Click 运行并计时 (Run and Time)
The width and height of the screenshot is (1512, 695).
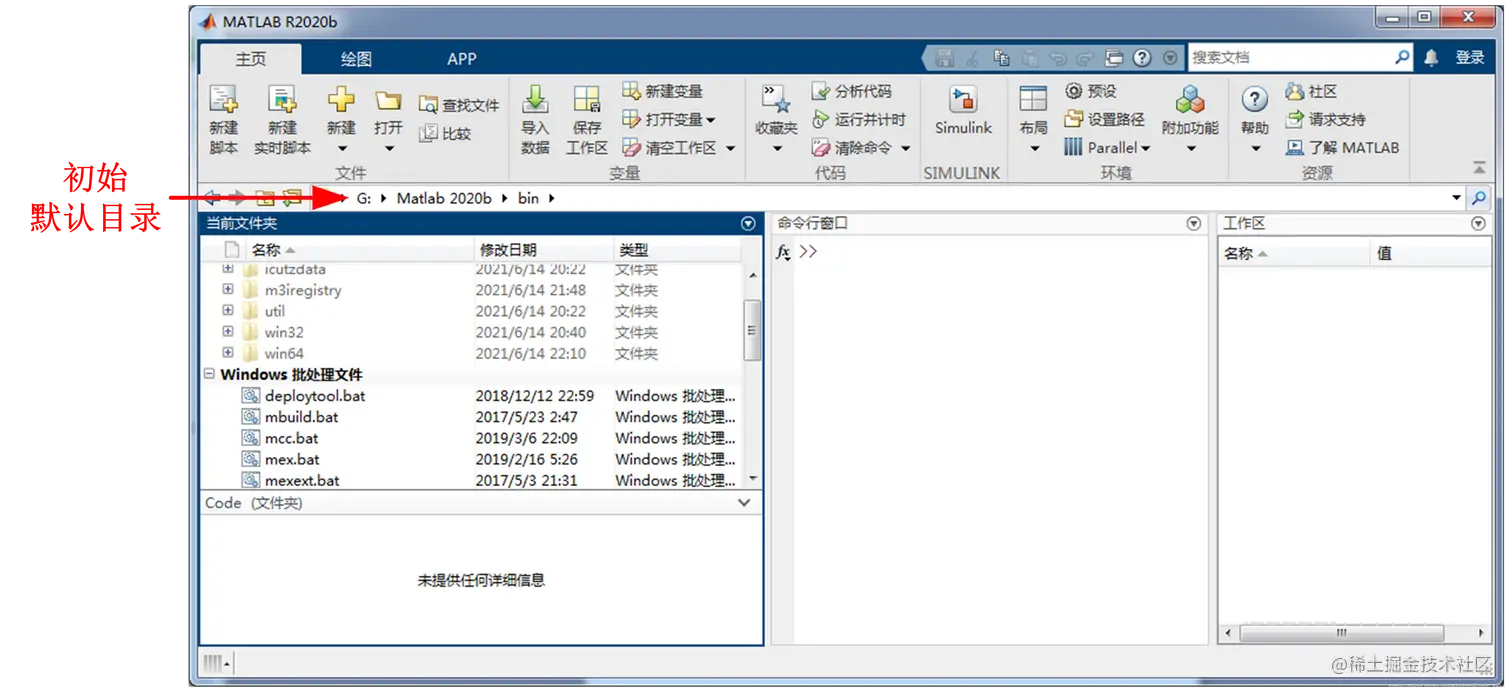(x=859, y=119)
